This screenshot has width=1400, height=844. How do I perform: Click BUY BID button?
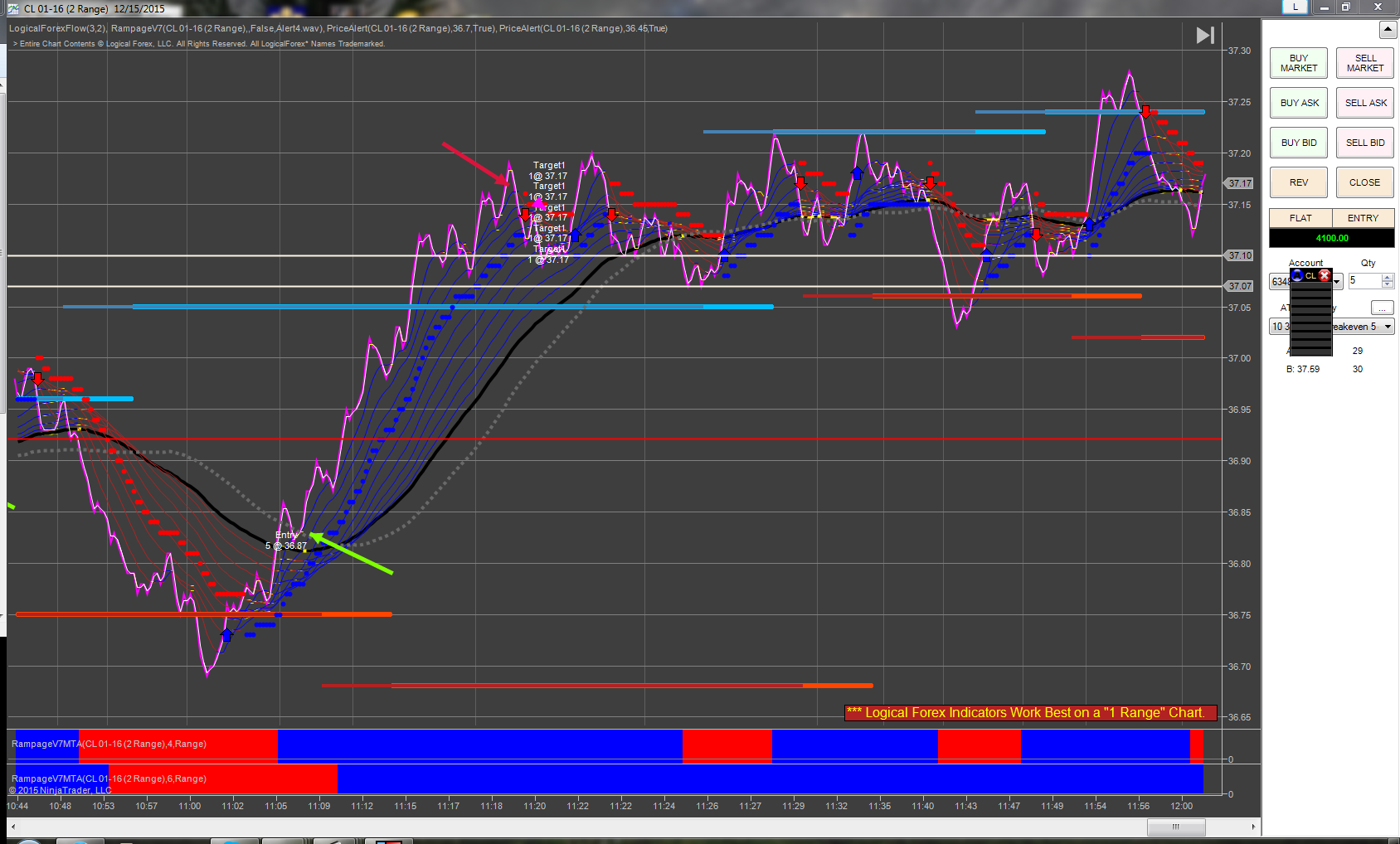[1299, 143]
